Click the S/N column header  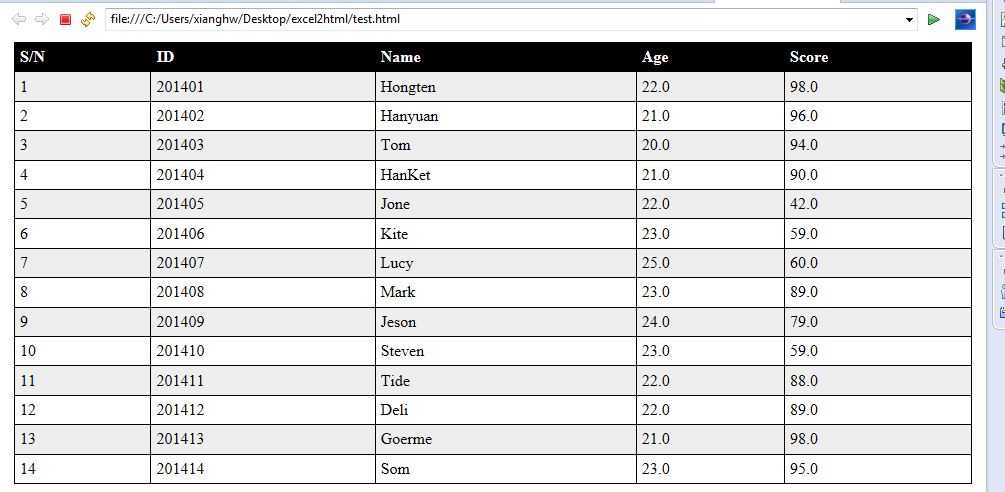(32, 57)
